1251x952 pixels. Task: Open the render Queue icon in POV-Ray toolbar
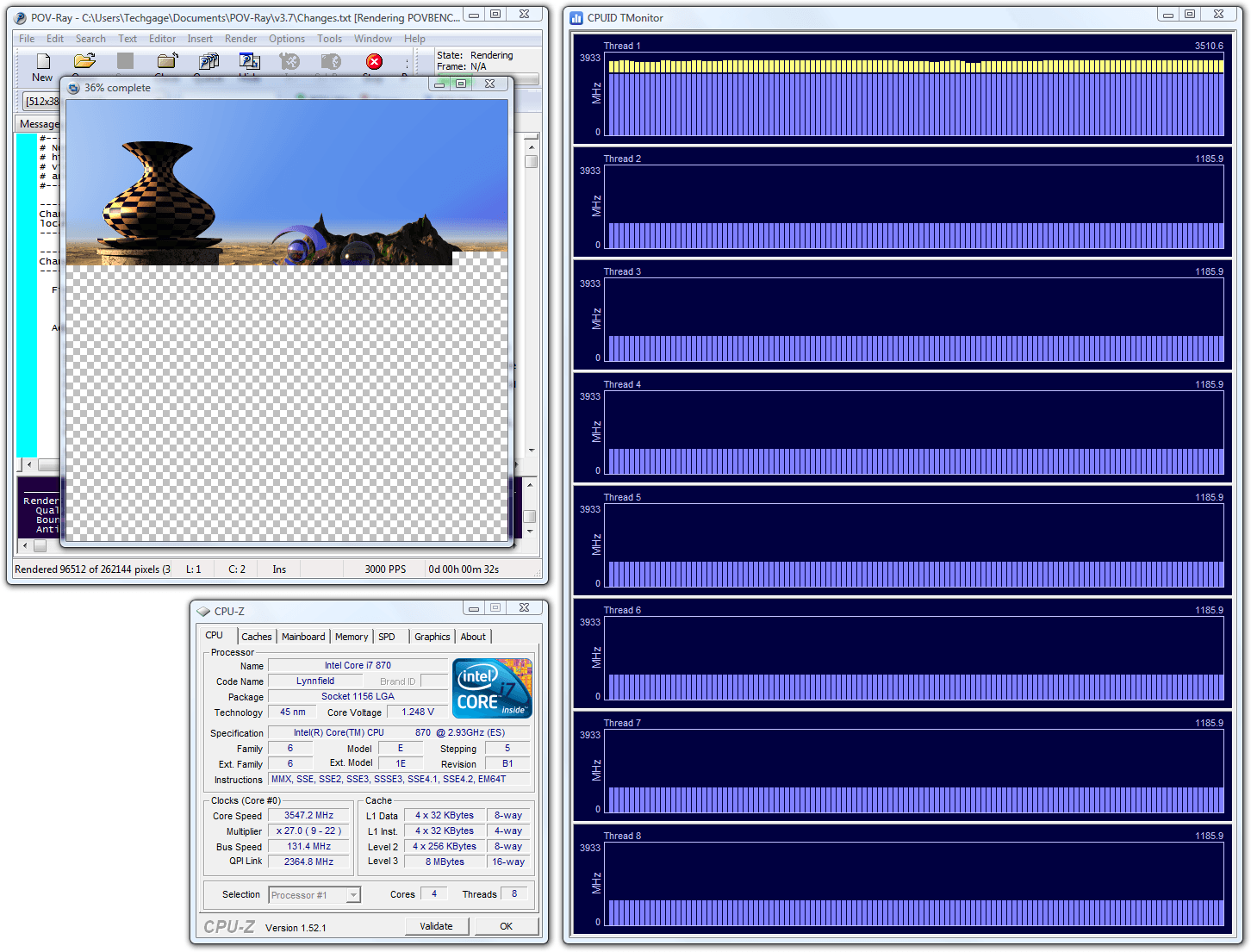point(208,61)
